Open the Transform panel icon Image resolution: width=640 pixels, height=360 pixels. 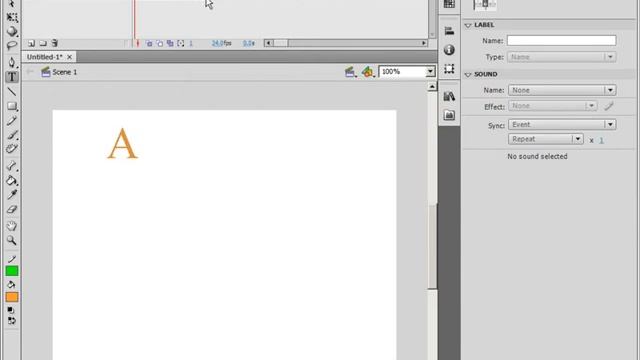449,69
